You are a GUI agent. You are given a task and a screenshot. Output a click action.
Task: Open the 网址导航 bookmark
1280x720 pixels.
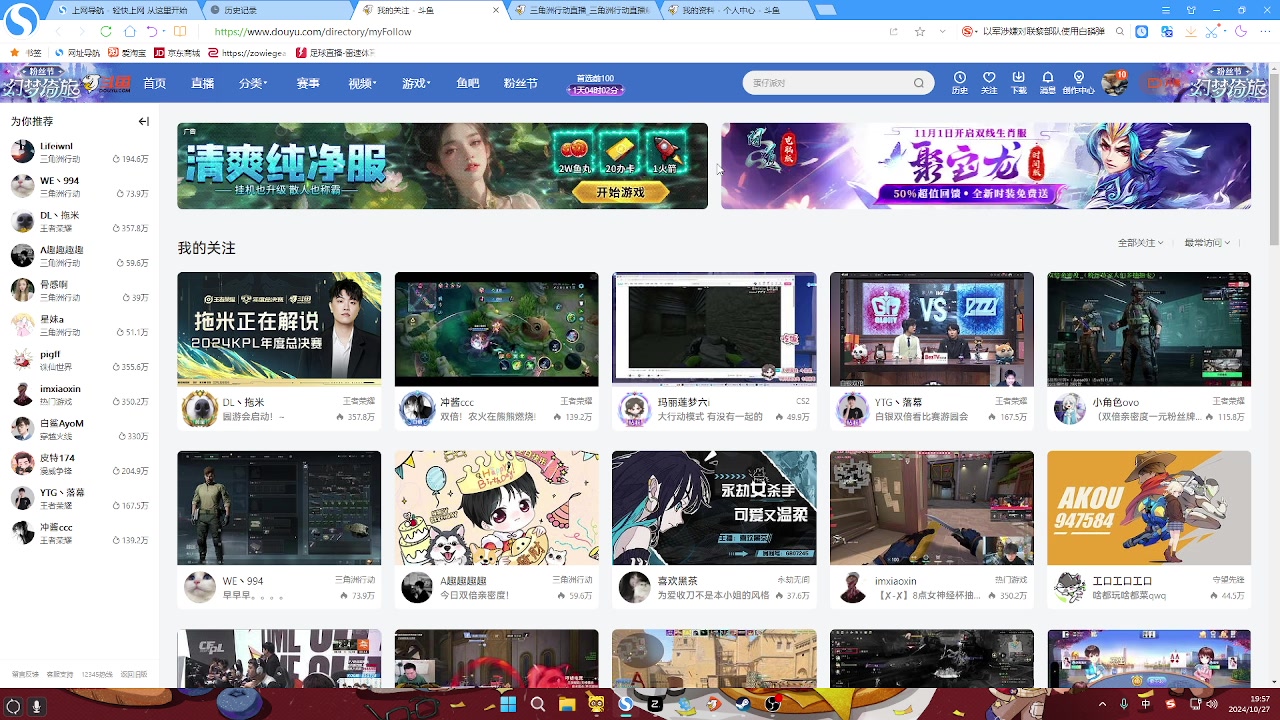pyautogui.click(x=77, y=53)
